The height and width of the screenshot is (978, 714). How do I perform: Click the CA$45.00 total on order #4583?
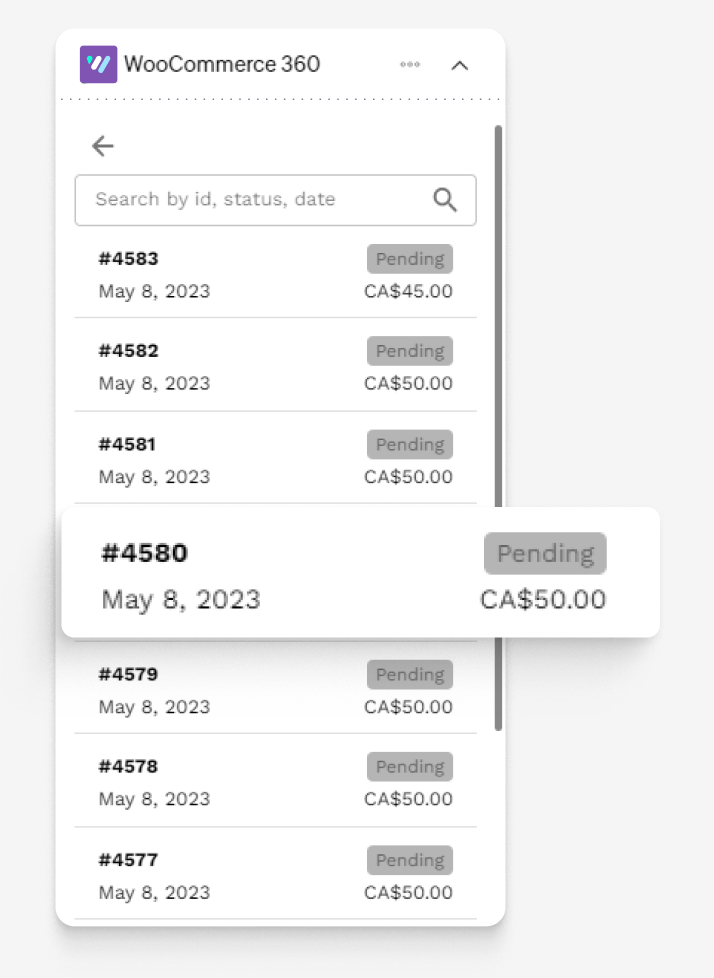click(408, 292)
